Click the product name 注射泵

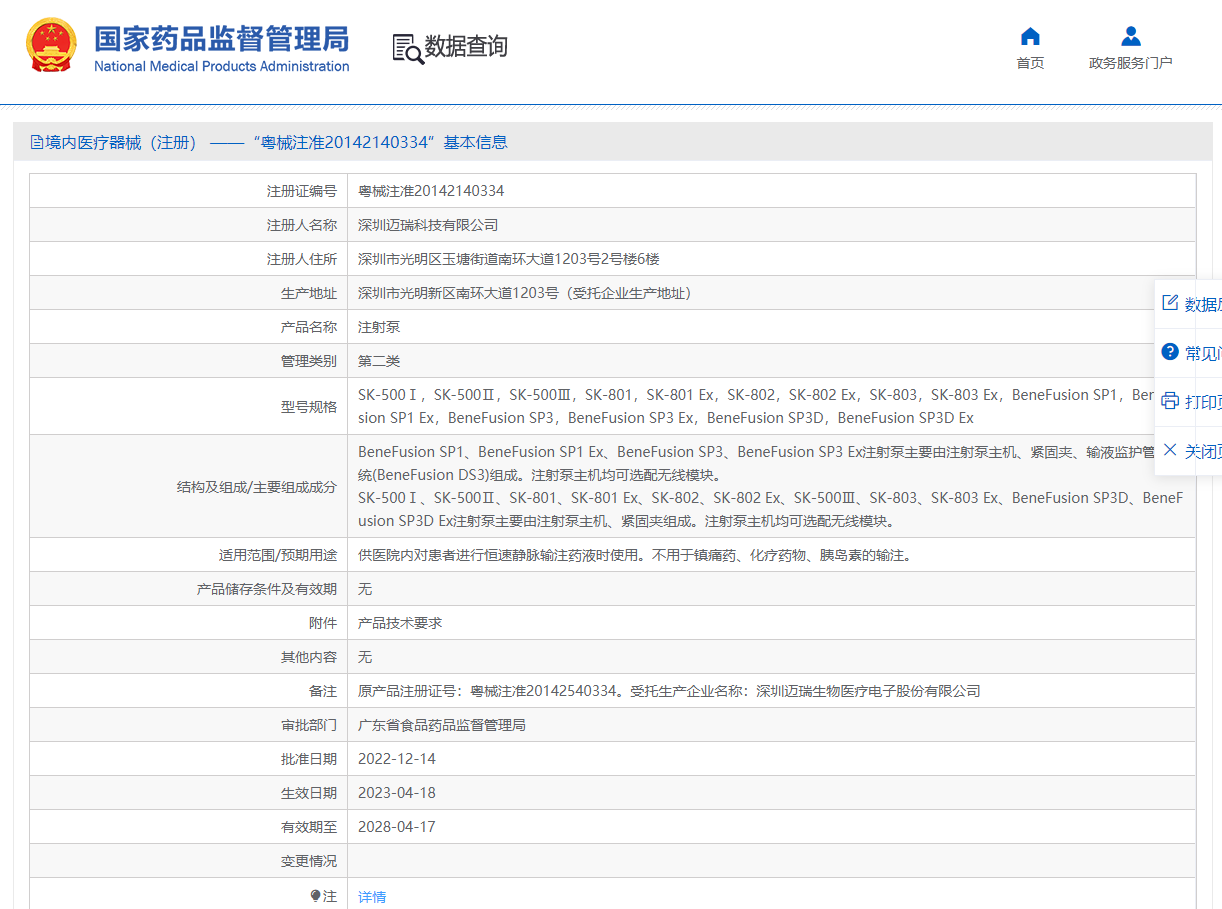tap(379, 327)
